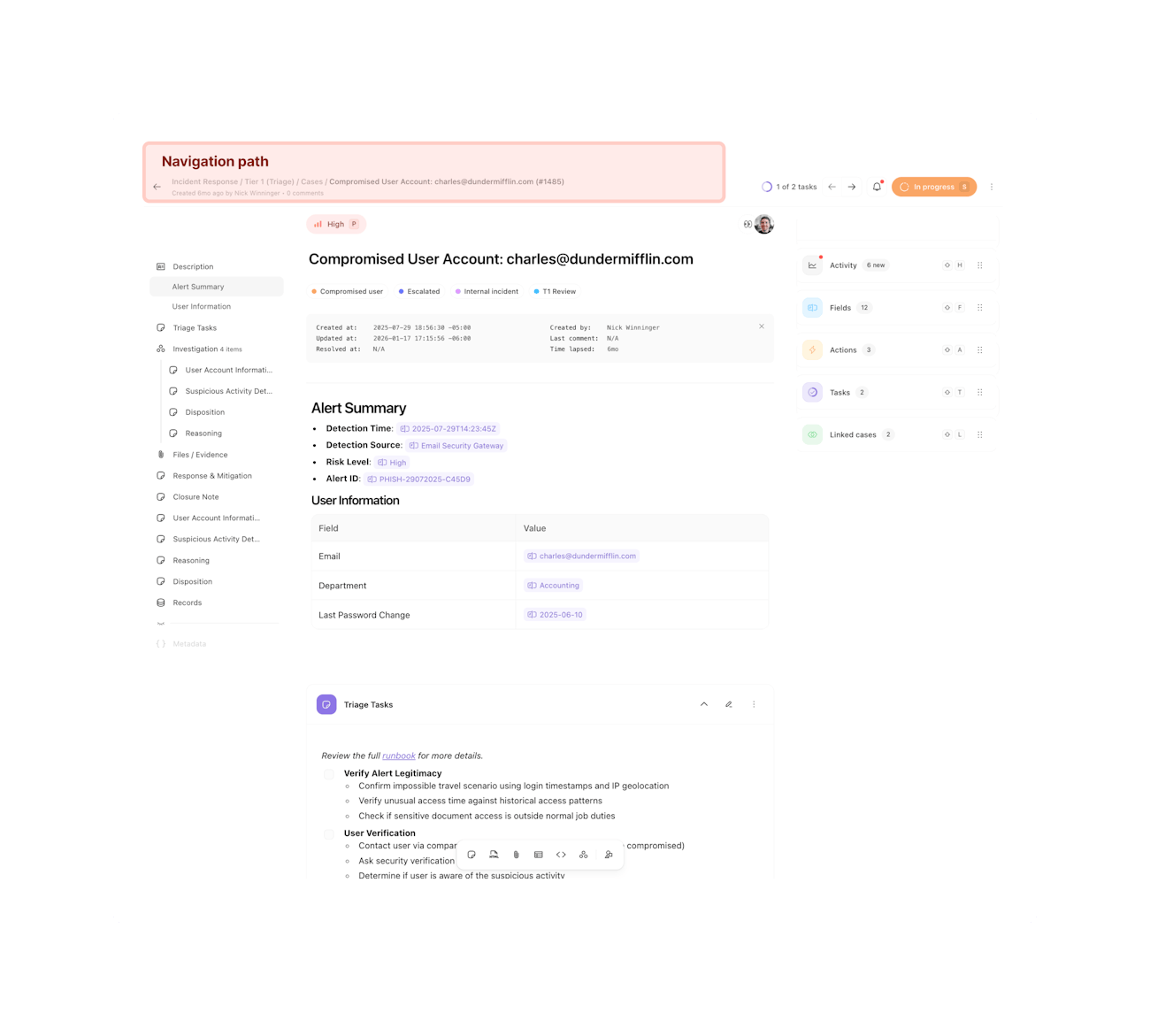Go back with the header back arrow
Screen dimensions: 1150x1036
click(157, 187)
